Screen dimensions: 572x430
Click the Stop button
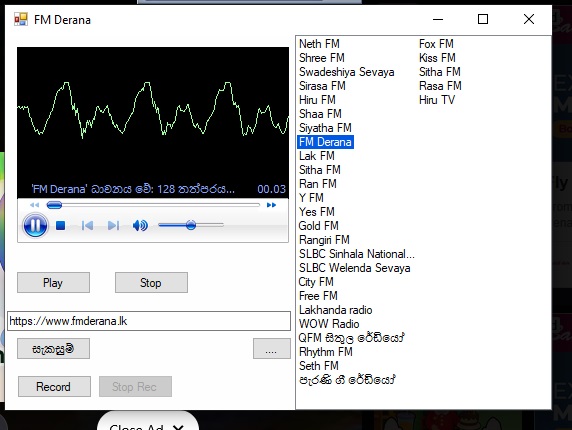[151, 283]
